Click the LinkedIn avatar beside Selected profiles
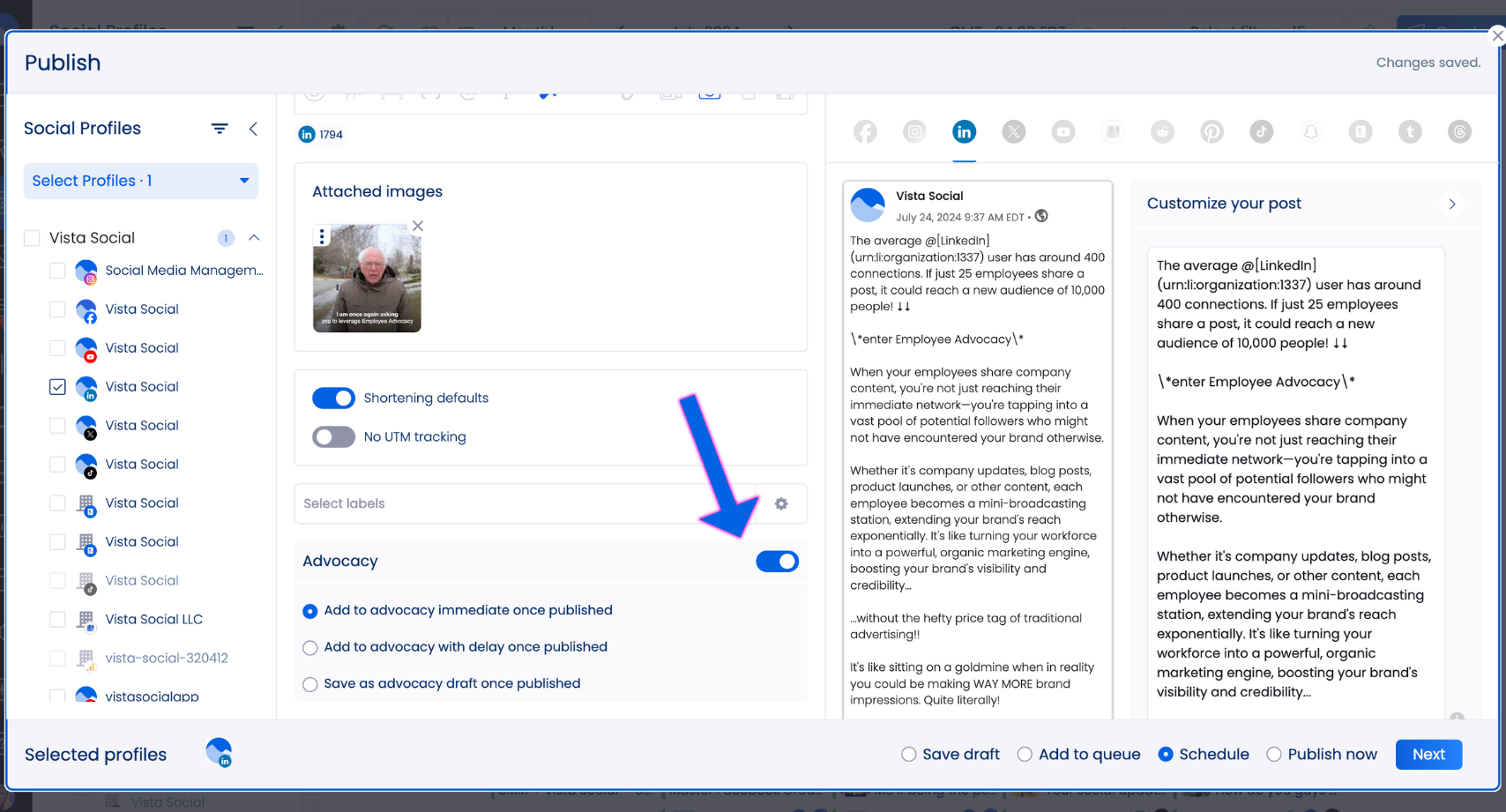1506x812 pixels. 219,752
